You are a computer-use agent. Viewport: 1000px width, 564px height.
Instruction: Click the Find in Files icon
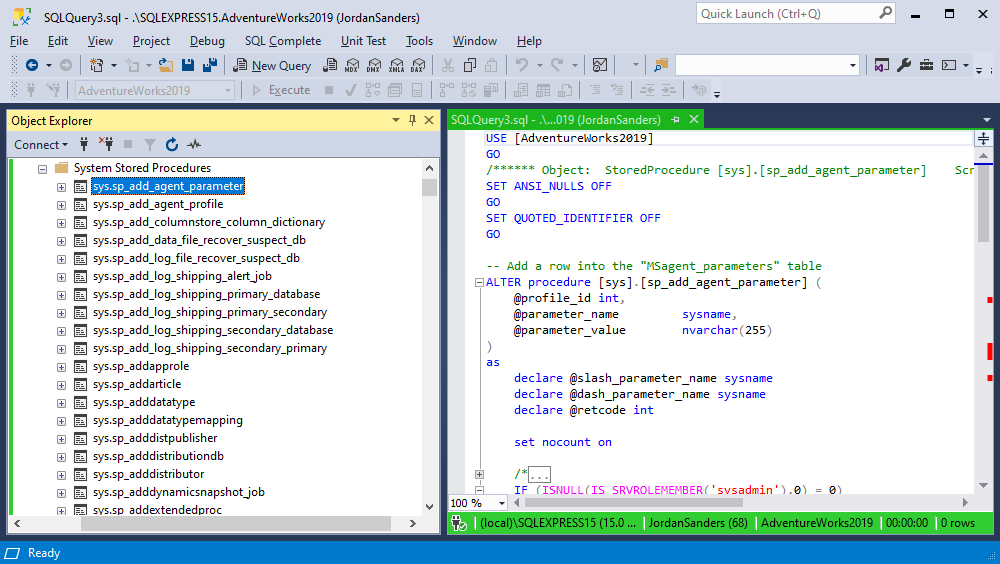tap(661, 65)
